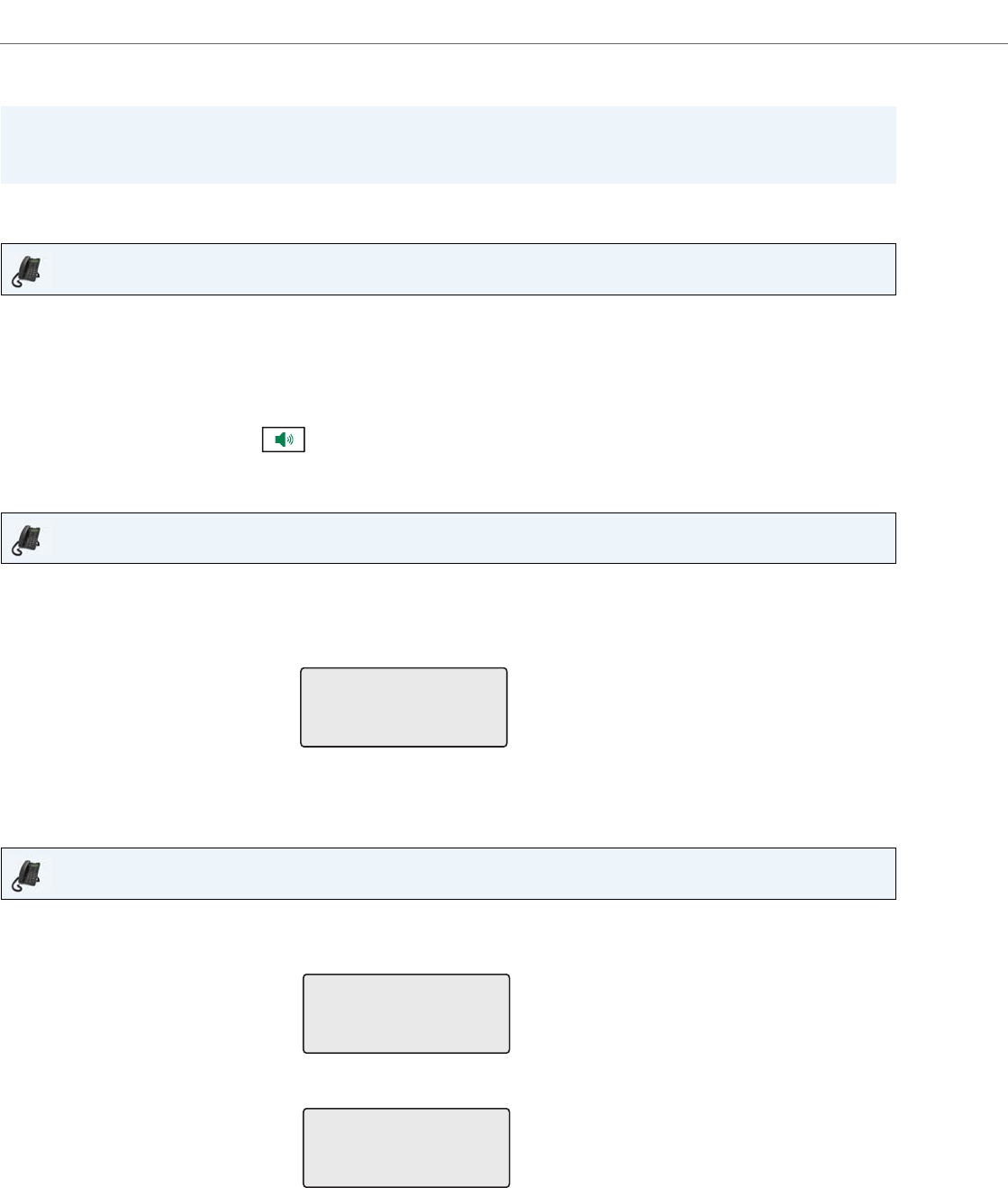The height and width of the screenshot is (1188, 1008).
Task: Click the middle gray phone display box
Action: click(x=406, y=1013)
